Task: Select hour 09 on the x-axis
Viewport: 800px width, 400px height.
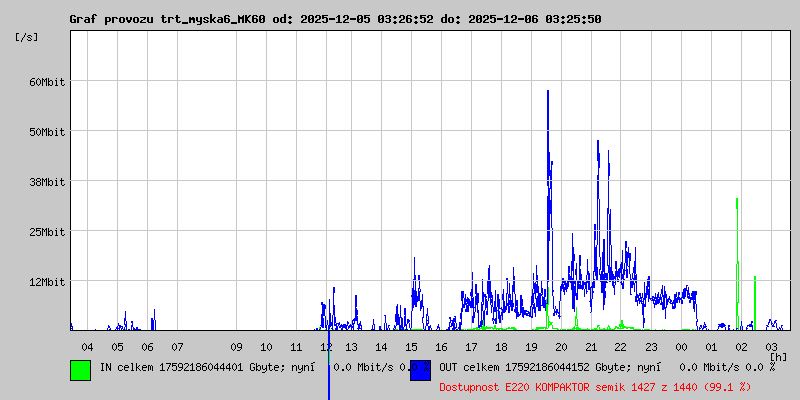Action: (236, 347)
